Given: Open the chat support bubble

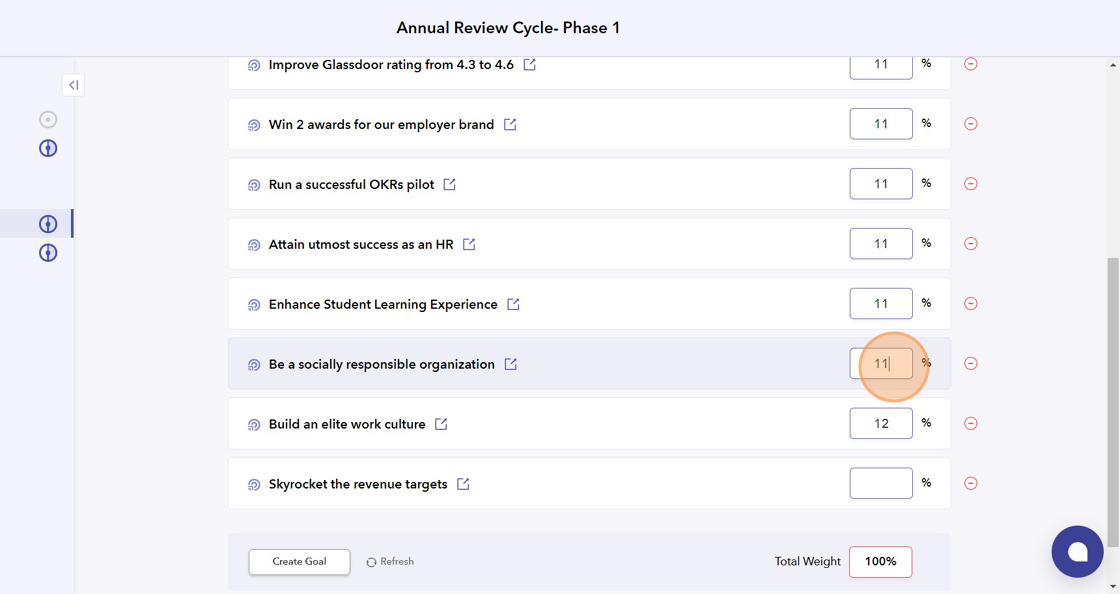Looking at the screenshot, I should (x=1077, y=551).
